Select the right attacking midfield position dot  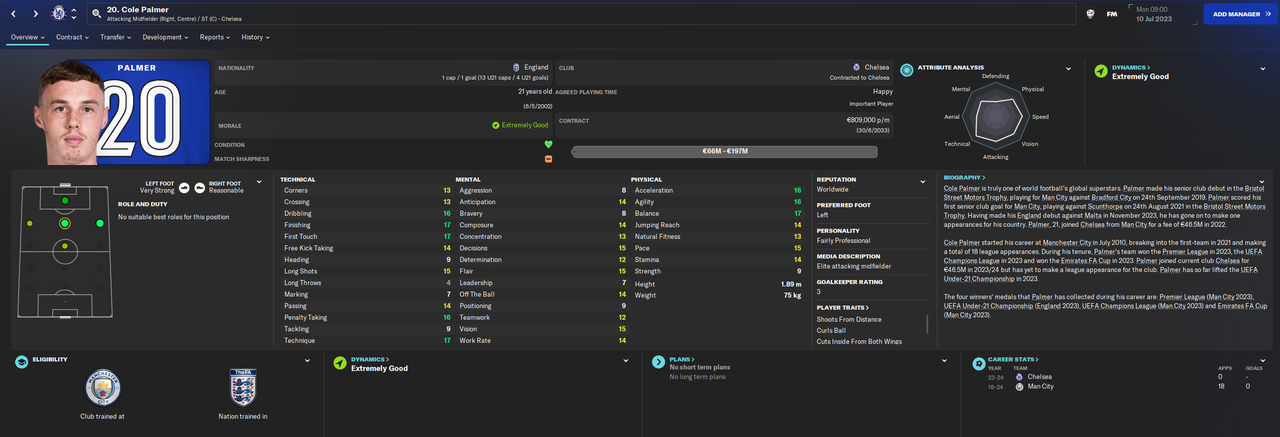pos(100,223)
